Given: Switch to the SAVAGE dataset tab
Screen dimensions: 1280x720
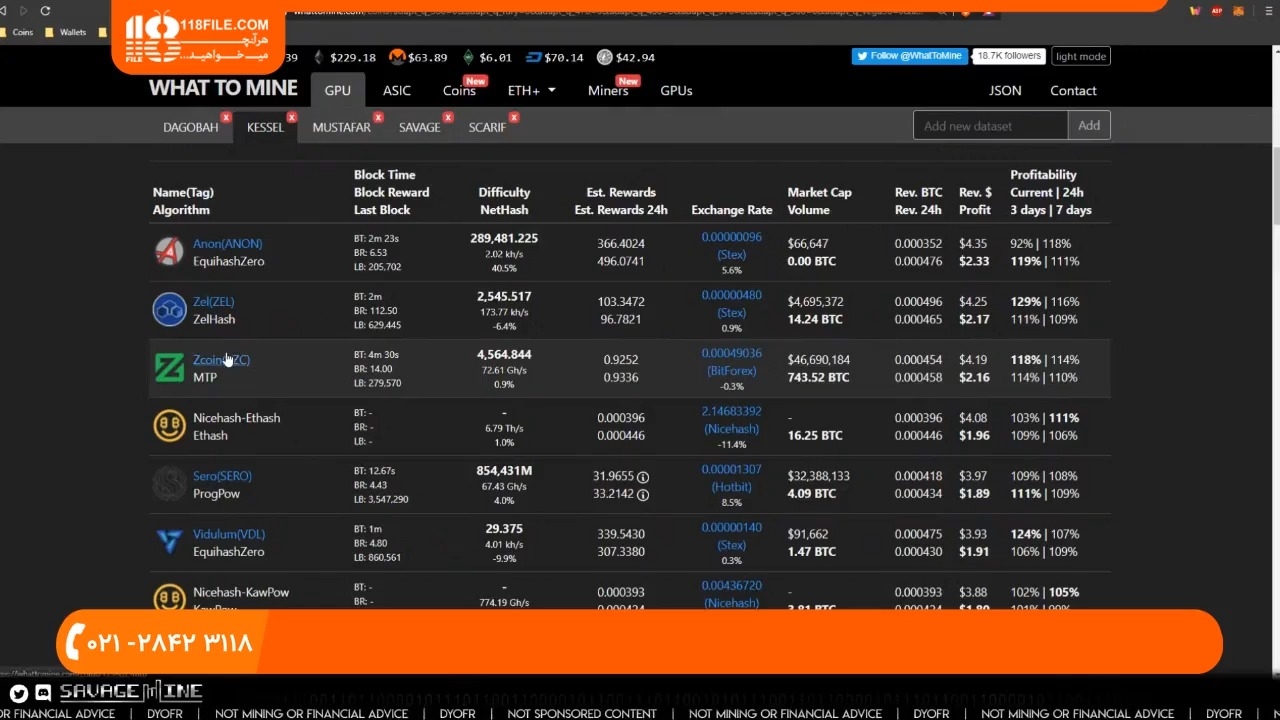Looking at the screenshot, I should [x=419, y=128].
